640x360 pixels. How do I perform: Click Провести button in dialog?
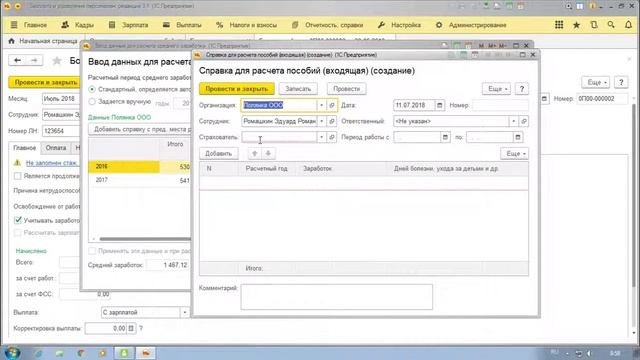[347, 89]
